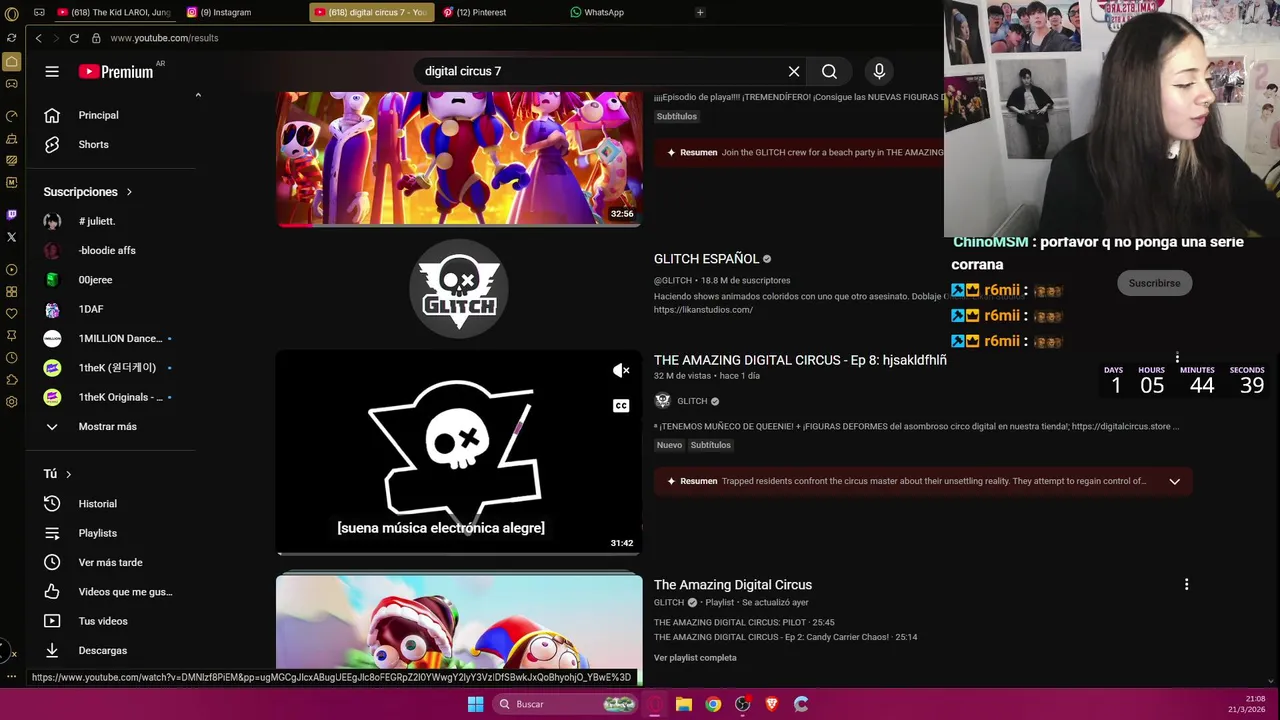1280x720 pixels.
Task: Open the # juliett. subscription channel
Action: click(97, 221)
